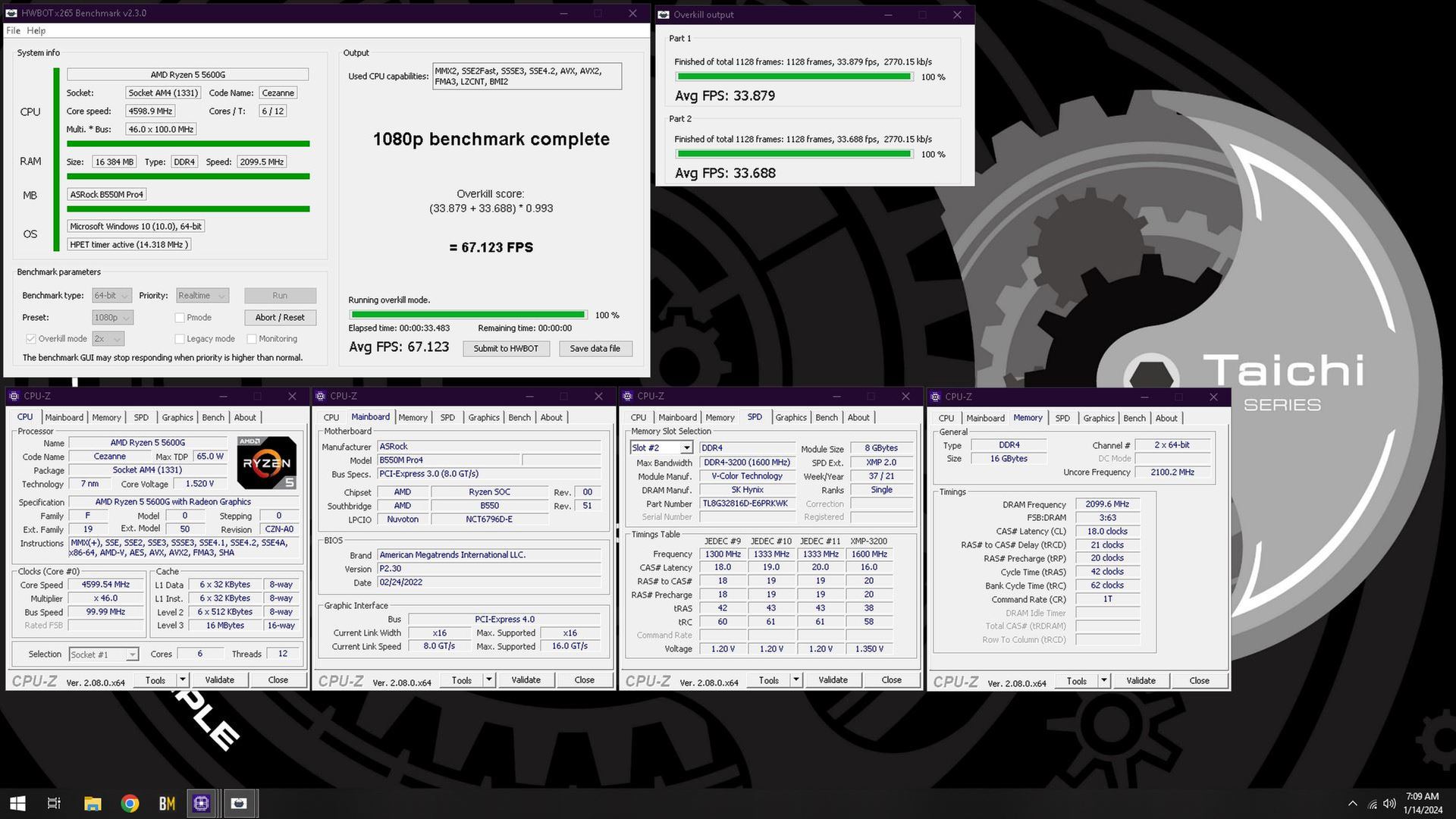Open the volume tray icon

tap(1389, 804)
